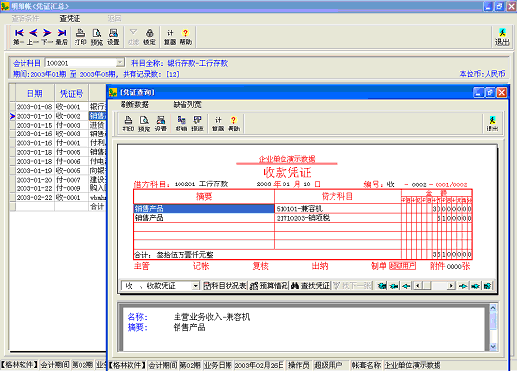
Task: Select second voucher line 销售产品 summary
Action: tap(204, 218)
